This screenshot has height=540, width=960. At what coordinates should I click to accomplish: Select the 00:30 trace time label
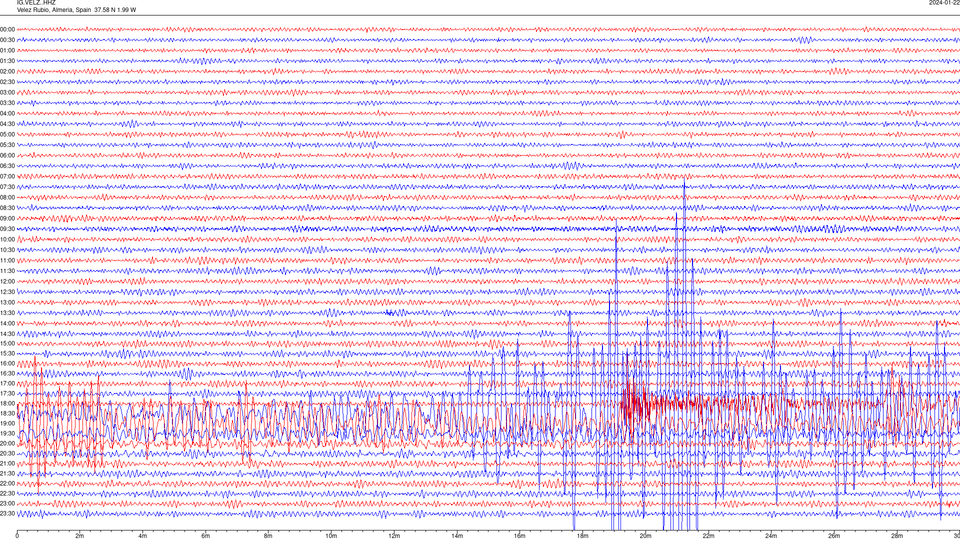(x=7, y=40)
